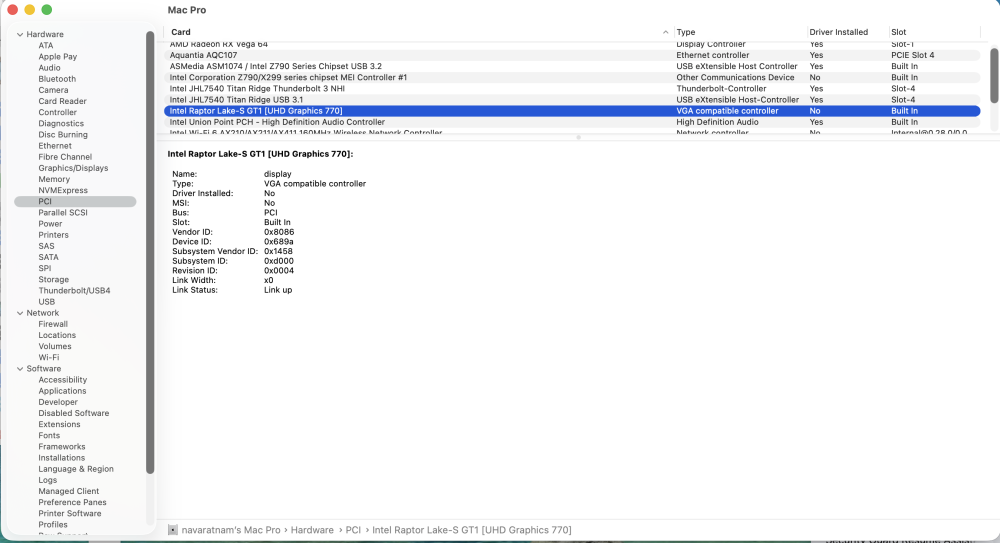
Task: Open Wi-Fi under Network
Action: pyautogui.click(x=48, y=358)
